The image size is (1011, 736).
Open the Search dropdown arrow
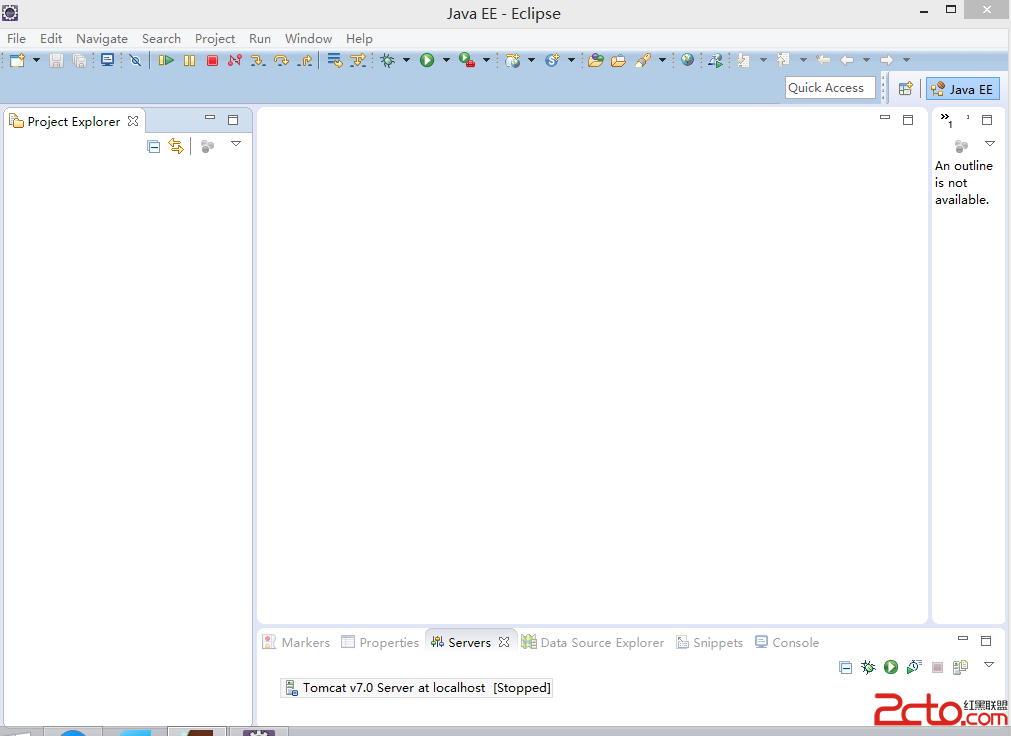662,60
